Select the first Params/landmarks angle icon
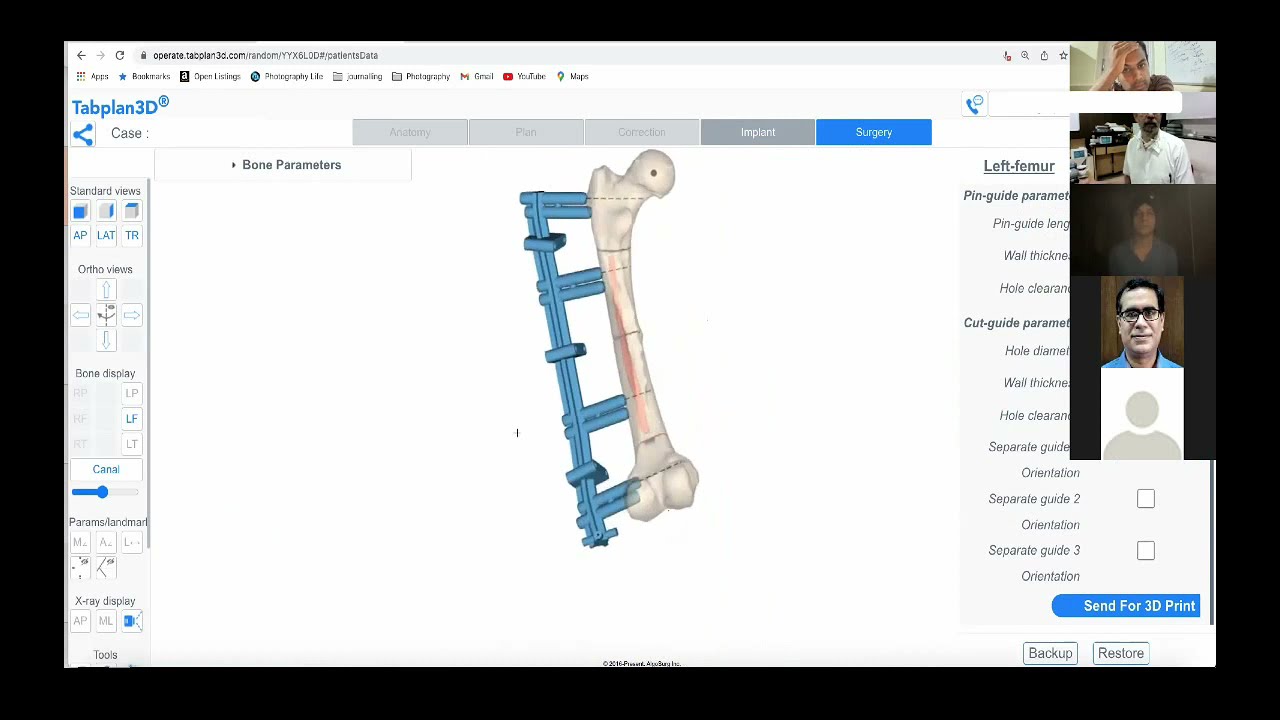1280x720 pixels. click(80, 542)
